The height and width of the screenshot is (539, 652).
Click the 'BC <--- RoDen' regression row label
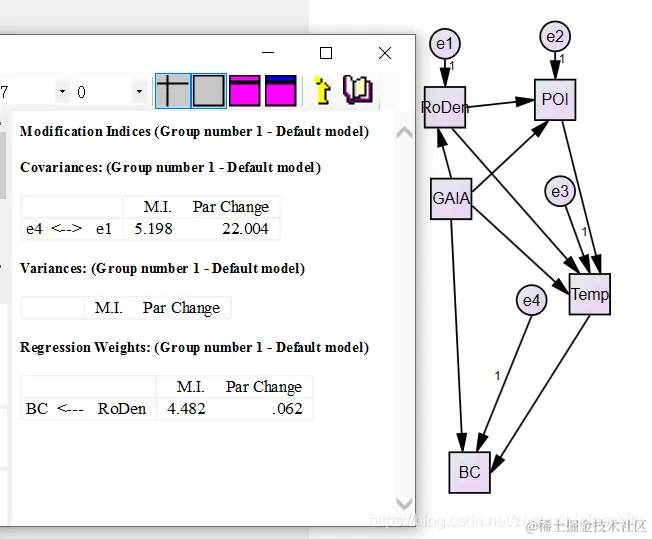tap(86, 409)
